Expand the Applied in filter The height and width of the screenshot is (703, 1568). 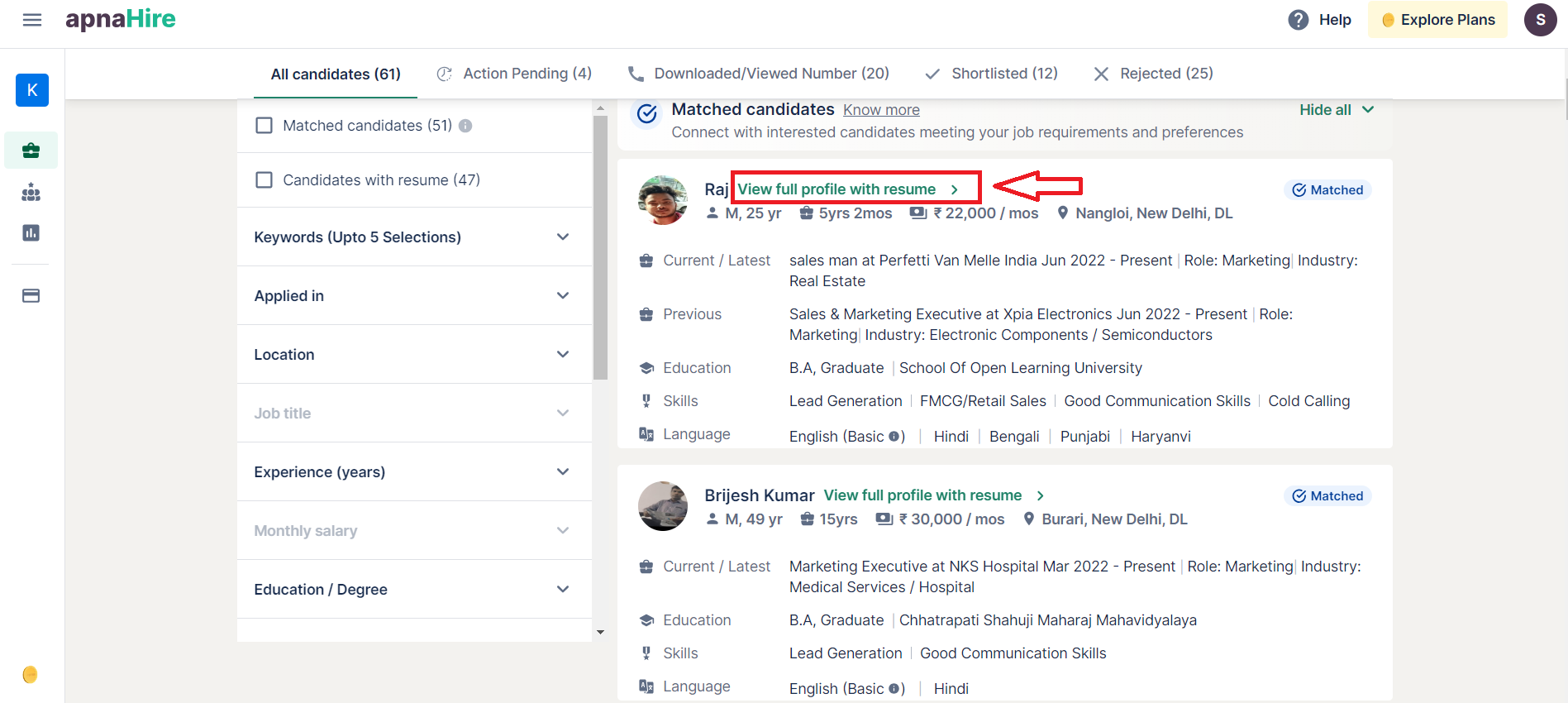pyautogui.click(x=414, y=296)
